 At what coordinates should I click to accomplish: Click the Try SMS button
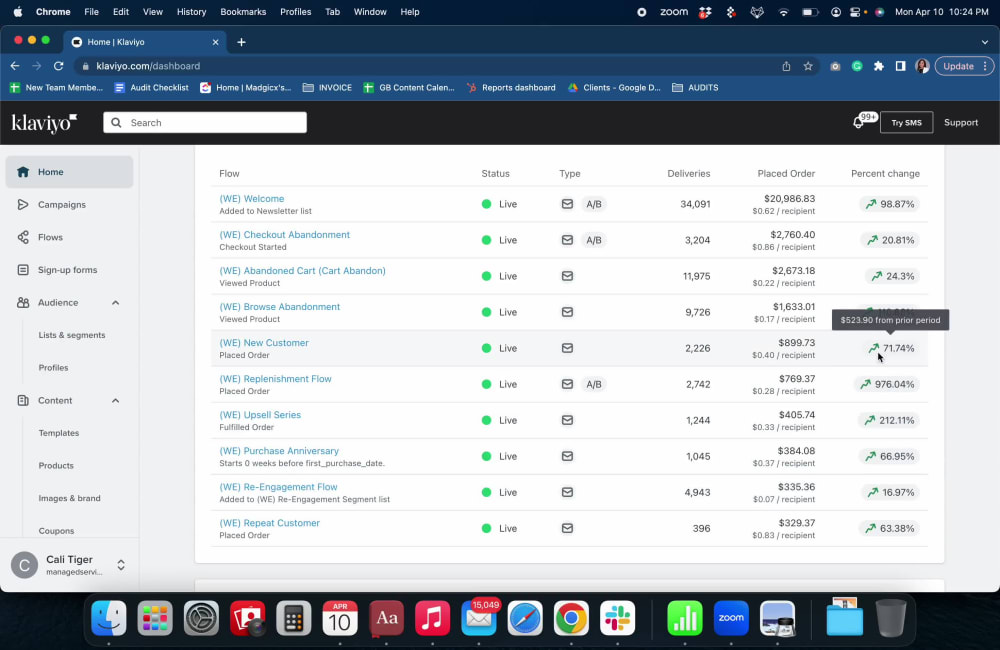pos(906,122)
